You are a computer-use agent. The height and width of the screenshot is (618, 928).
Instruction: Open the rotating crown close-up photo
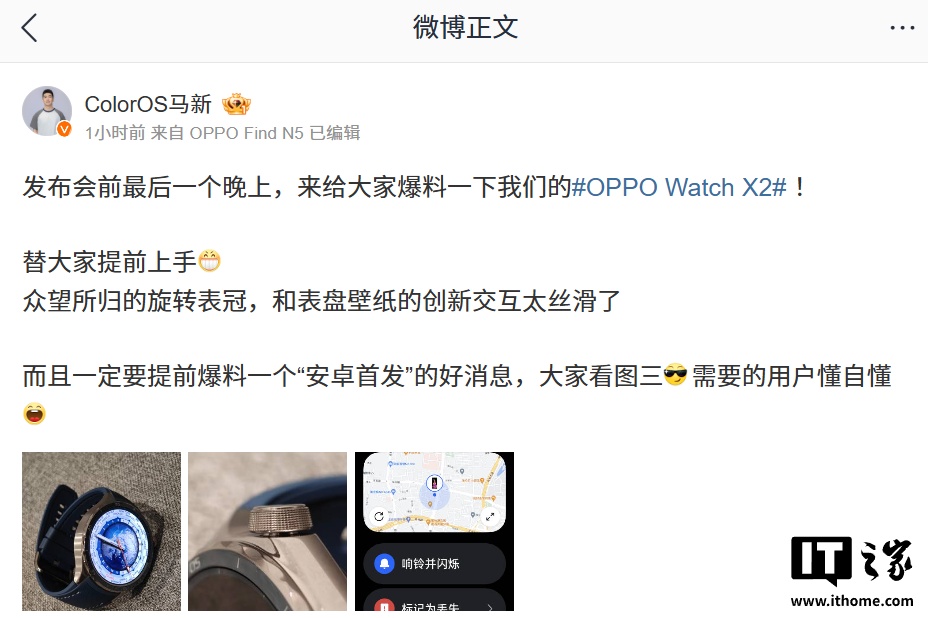pyautogui.click(x=268, y=531)
